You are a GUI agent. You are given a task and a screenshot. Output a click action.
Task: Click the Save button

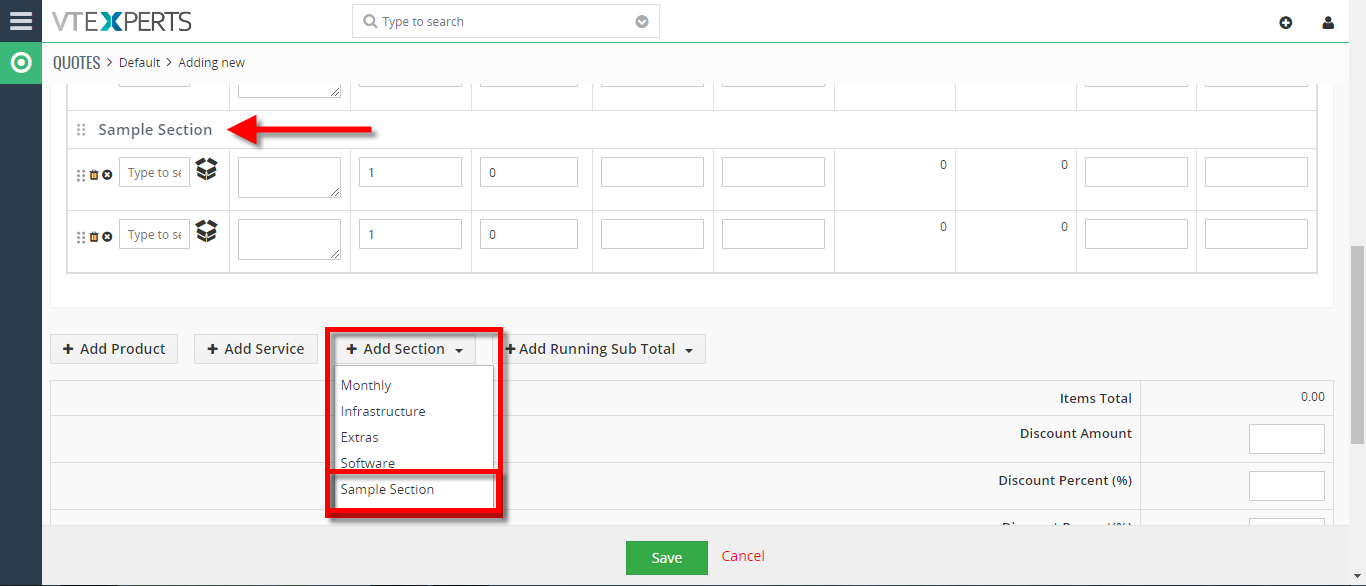point(667,558)
